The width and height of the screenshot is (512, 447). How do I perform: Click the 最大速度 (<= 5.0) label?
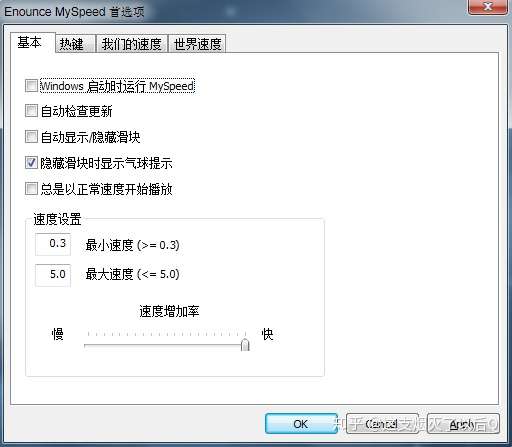tap(132, 274)
